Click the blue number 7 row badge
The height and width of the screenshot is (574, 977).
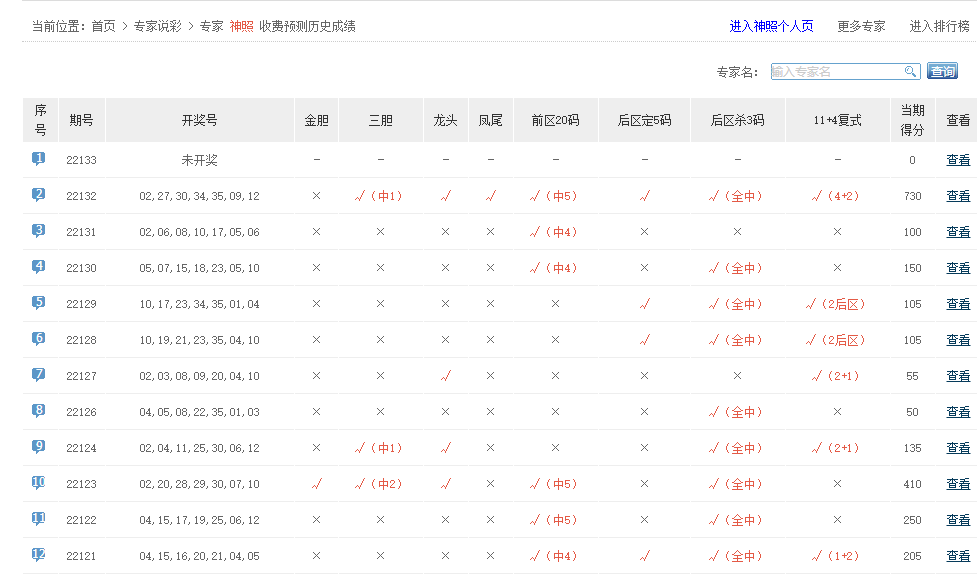(39, 375)
